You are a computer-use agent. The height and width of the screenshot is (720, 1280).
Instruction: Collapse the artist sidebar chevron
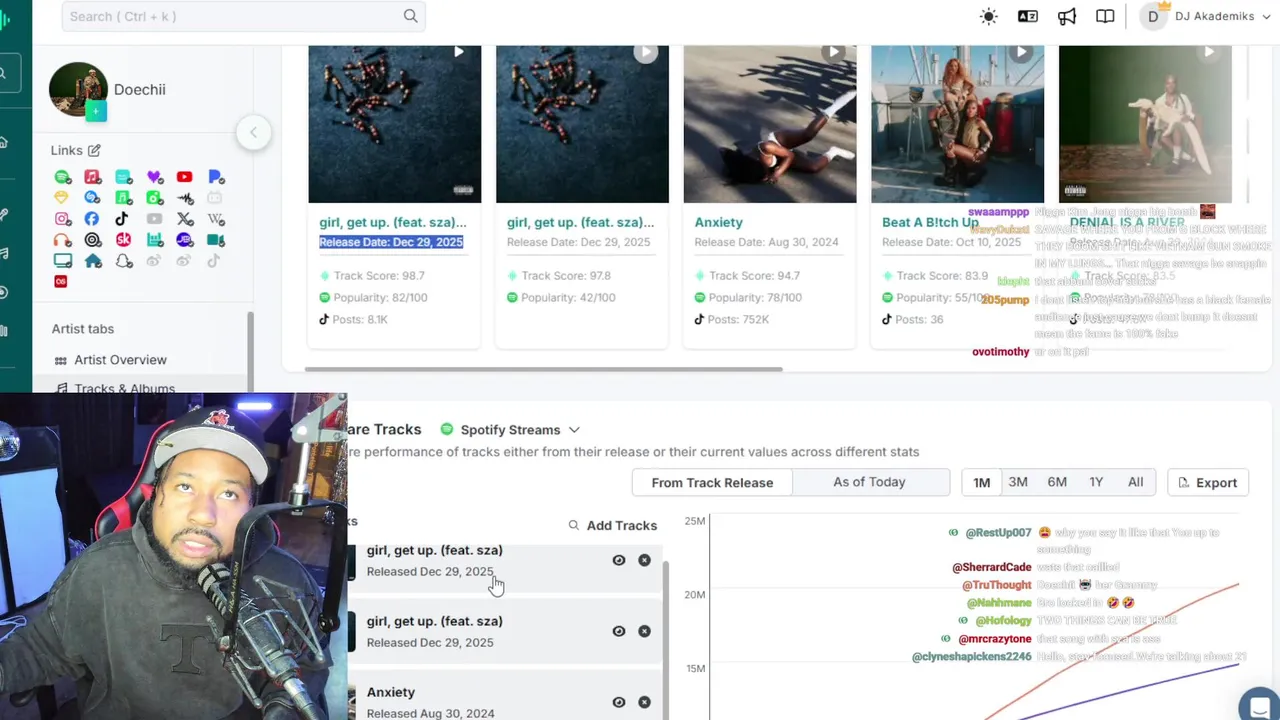[x=253, y=132]
